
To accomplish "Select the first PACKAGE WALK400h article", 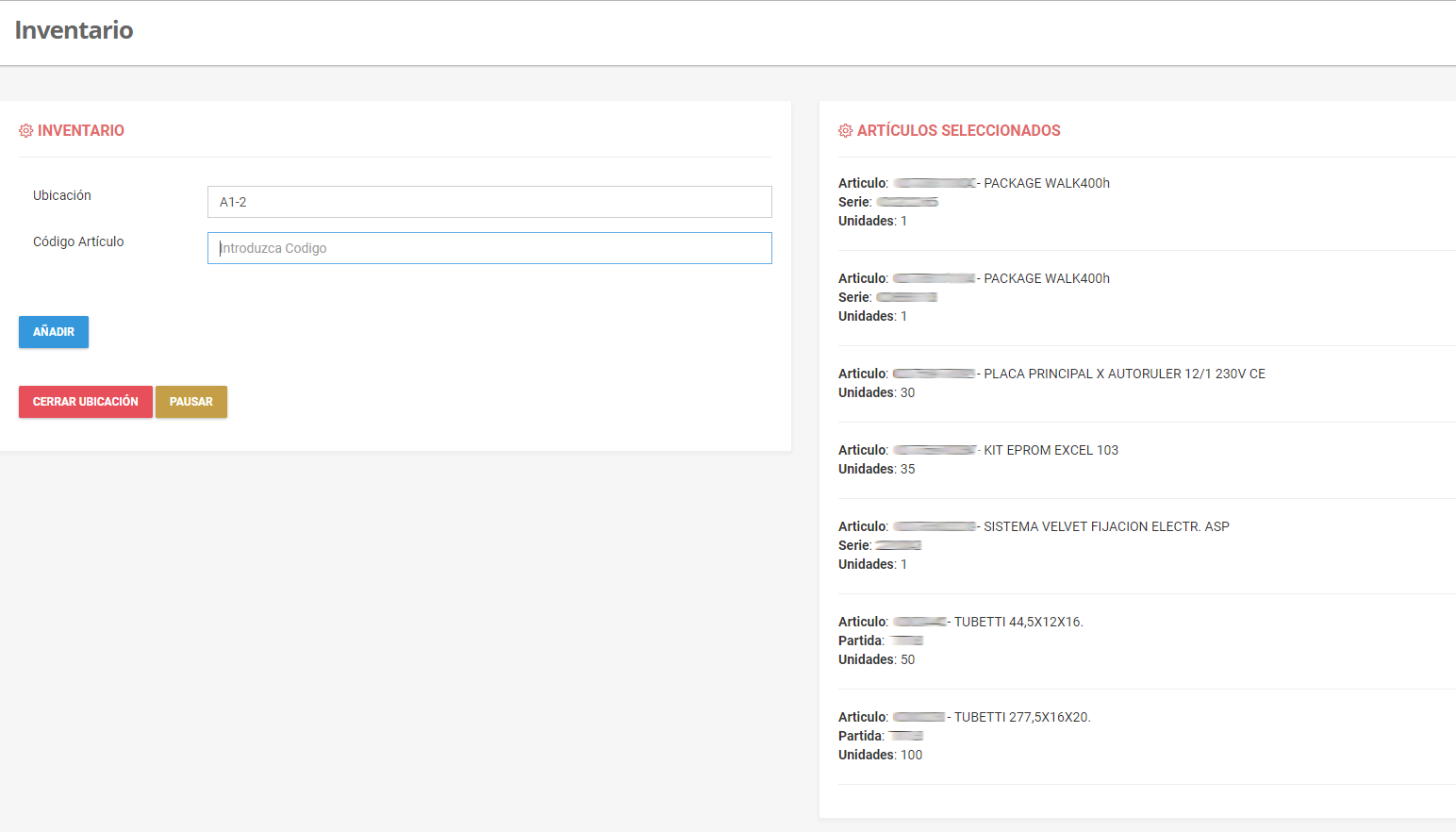I will (1046, 184).
